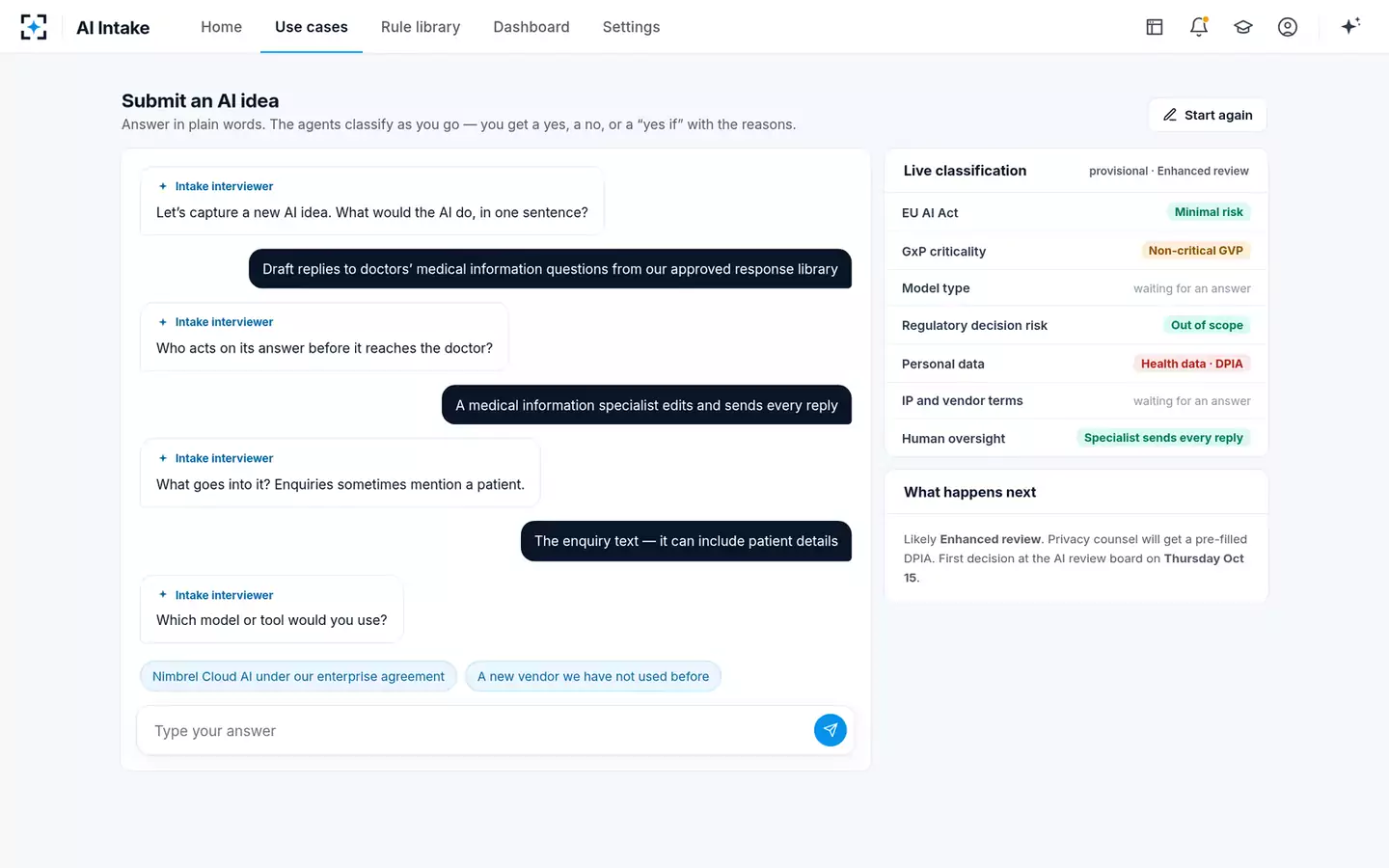The image size is (1389, 868).
Task: Click the Start again button
Action: click(1208, 115)
